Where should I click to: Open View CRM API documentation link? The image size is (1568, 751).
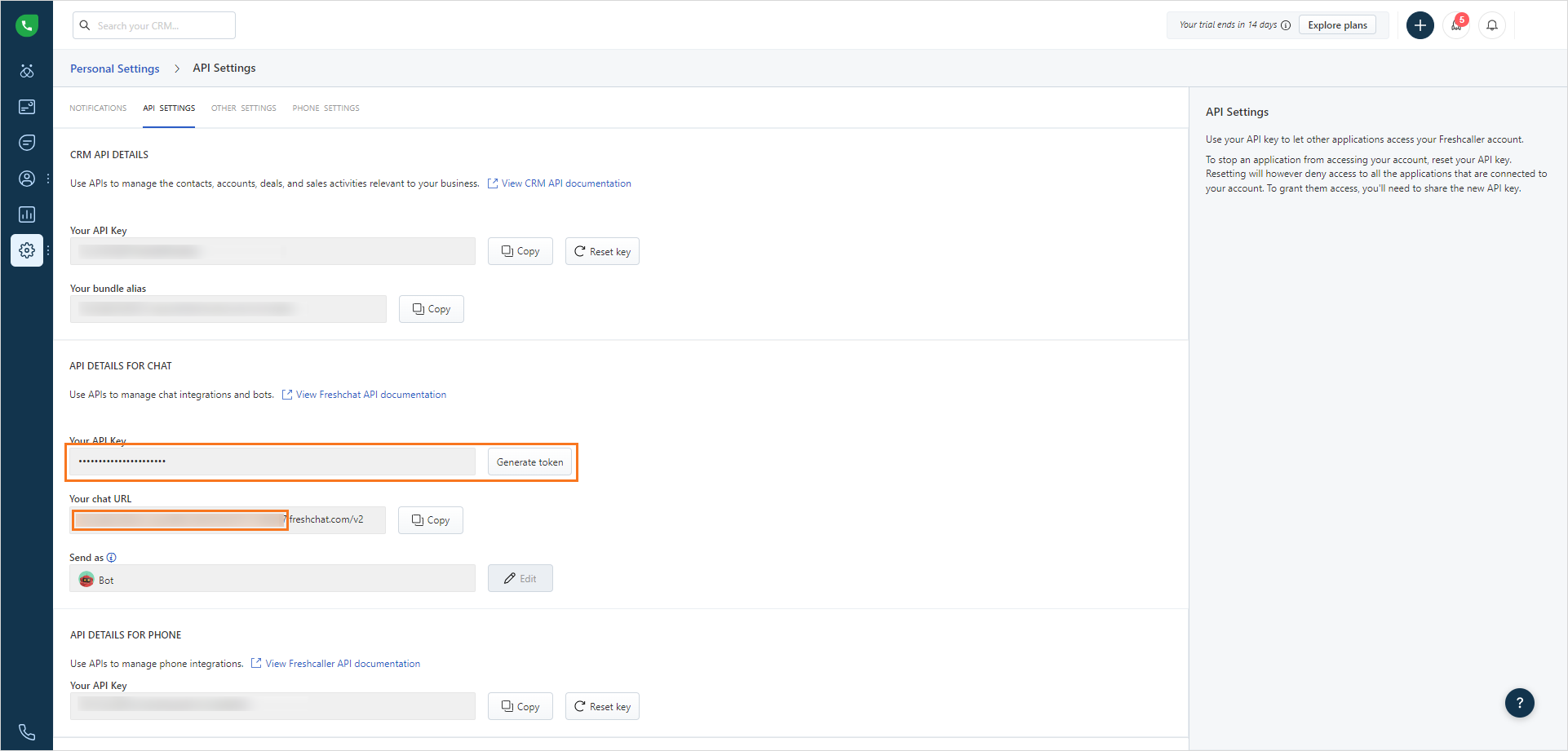point(560,183)
